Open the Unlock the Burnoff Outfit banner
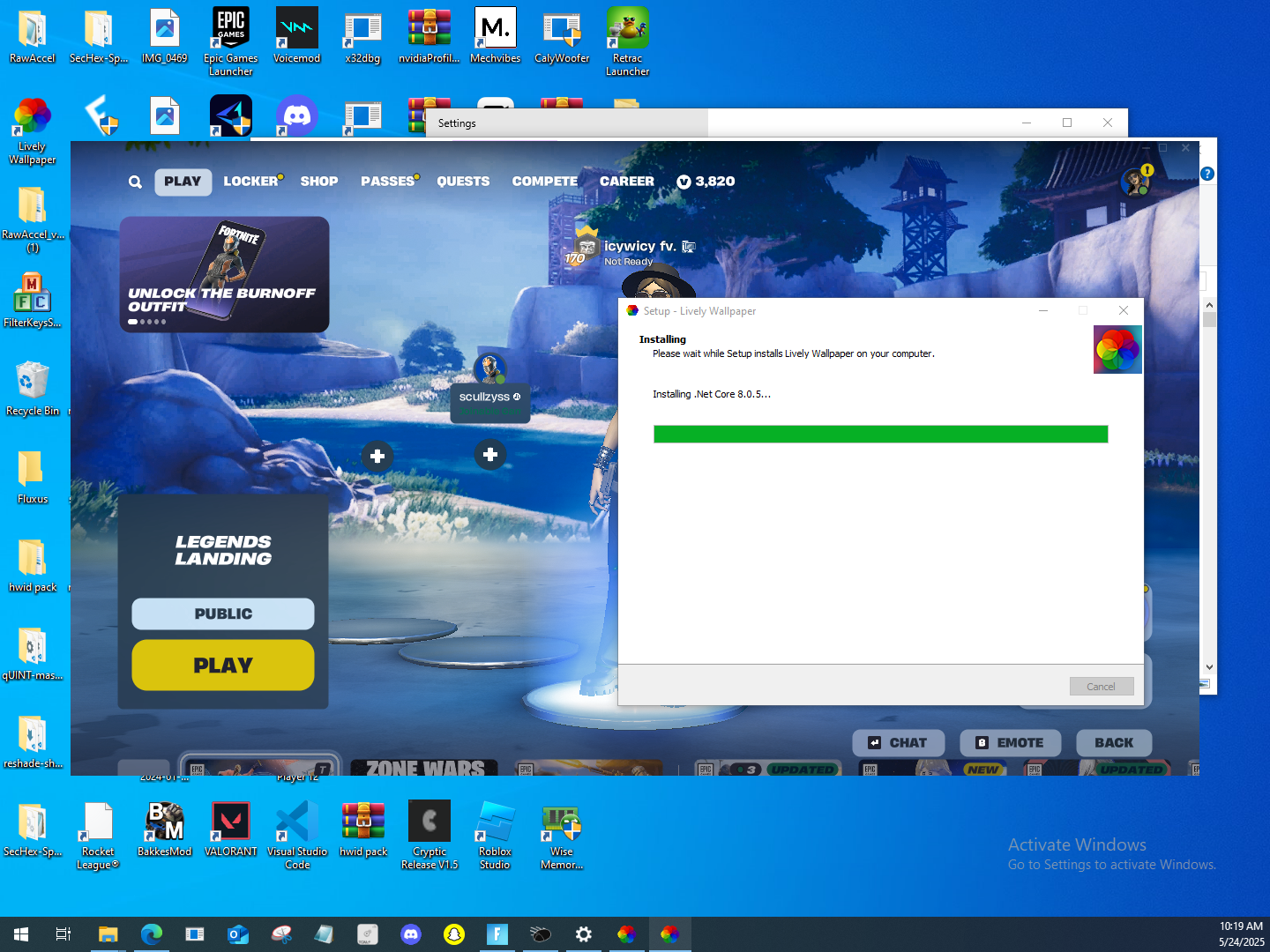Screen dimensions: 1270x952 224,274
